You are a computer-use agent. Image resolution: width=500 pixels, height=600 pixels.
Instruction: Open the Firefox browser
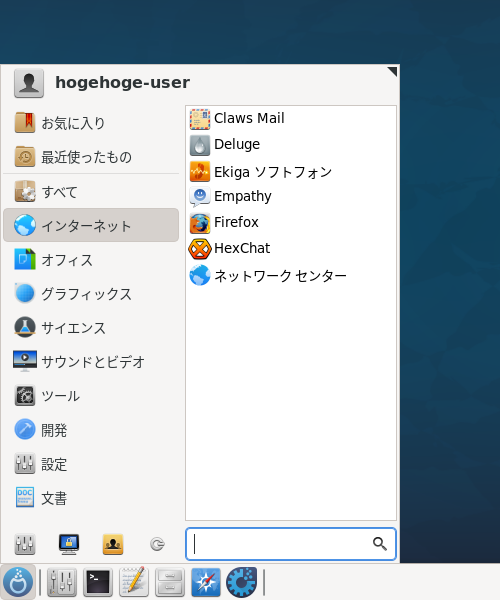click(x=291, y=223)
